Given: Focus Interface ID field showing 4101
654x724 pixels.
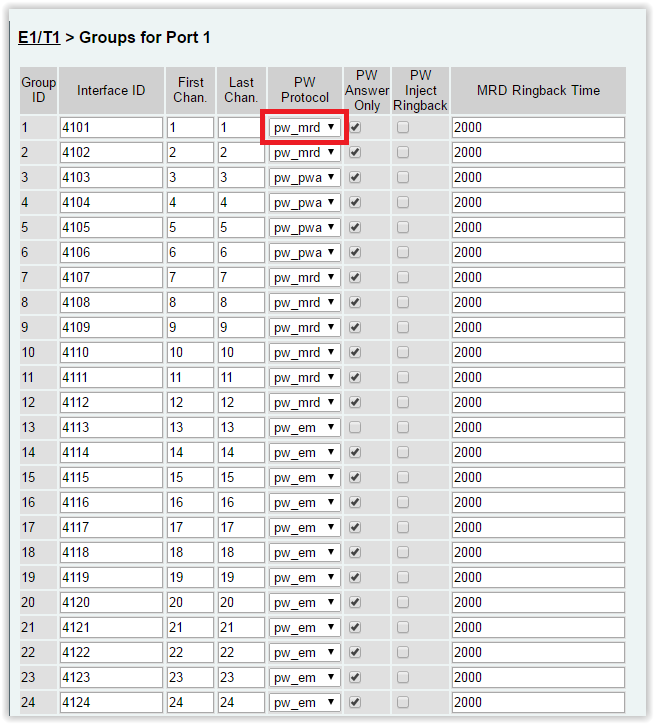Looking at the screenshot, I should click(111, 127).
